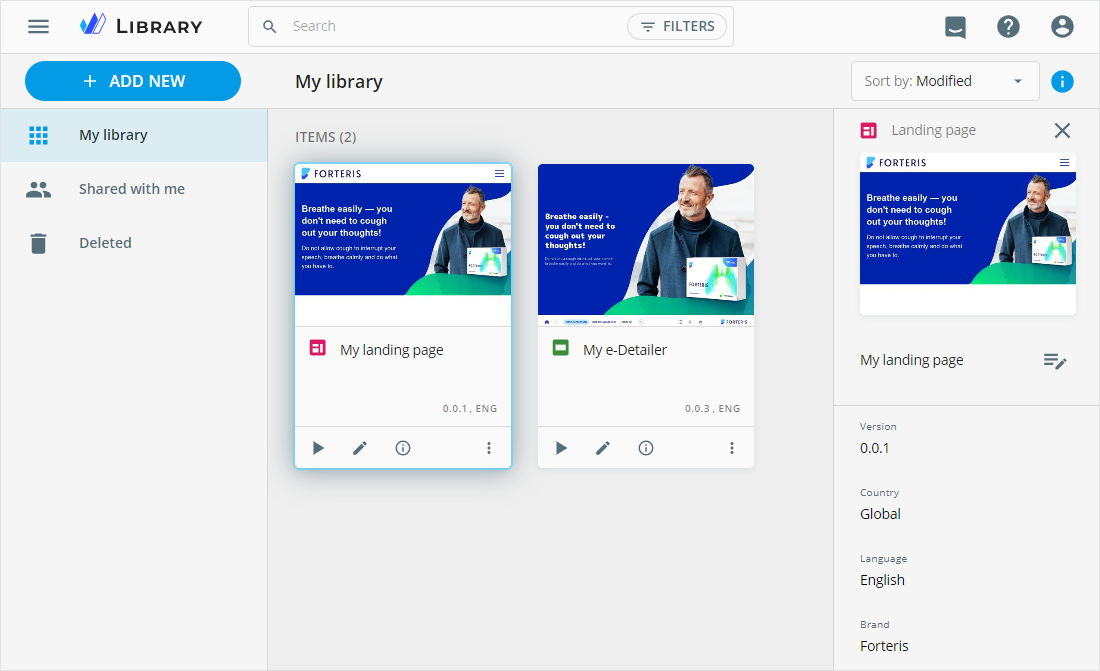Screen dimensions: 1100x671
Task: Open the help question mark icon
Action: (1008, 27)
